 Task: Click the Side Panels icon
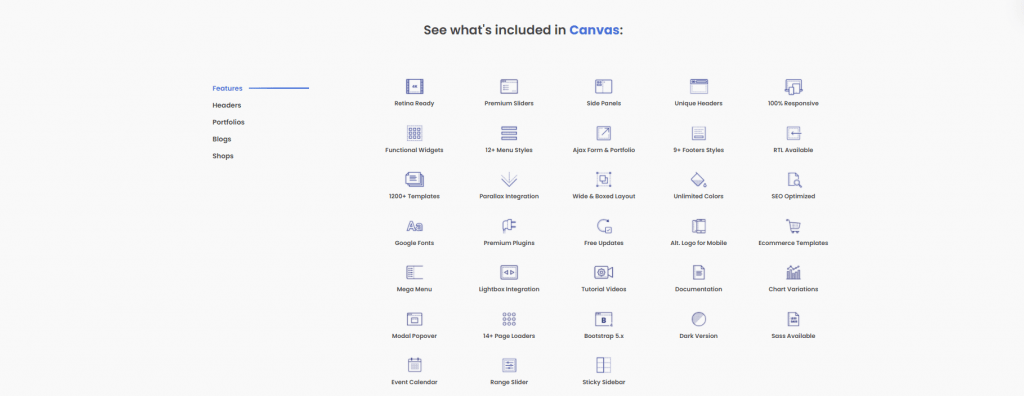coord(603,86)
